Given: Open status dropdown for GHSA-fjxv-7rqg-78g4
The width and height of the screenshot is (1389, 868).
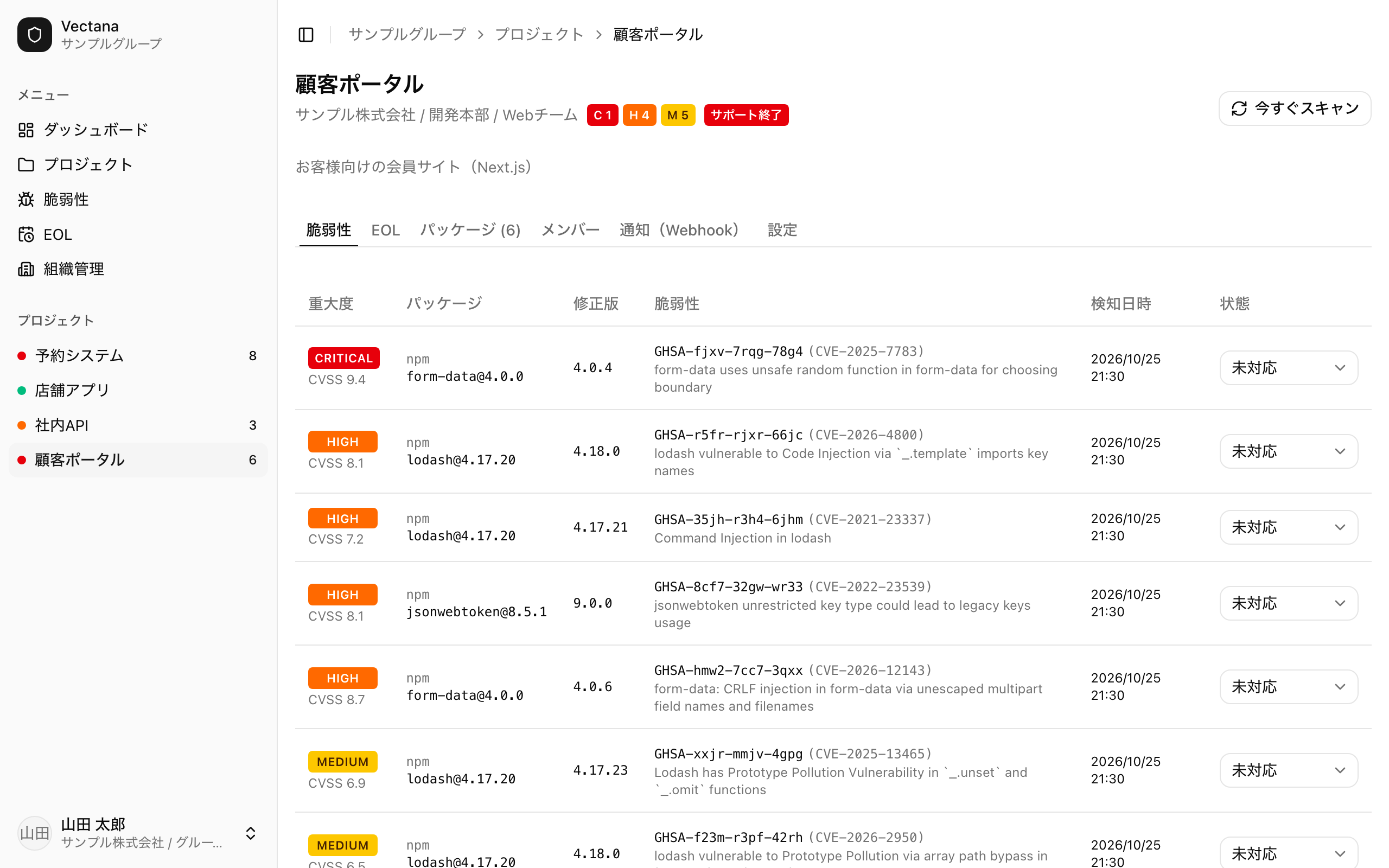Looking at the screenshot, I should point(1289,367).
